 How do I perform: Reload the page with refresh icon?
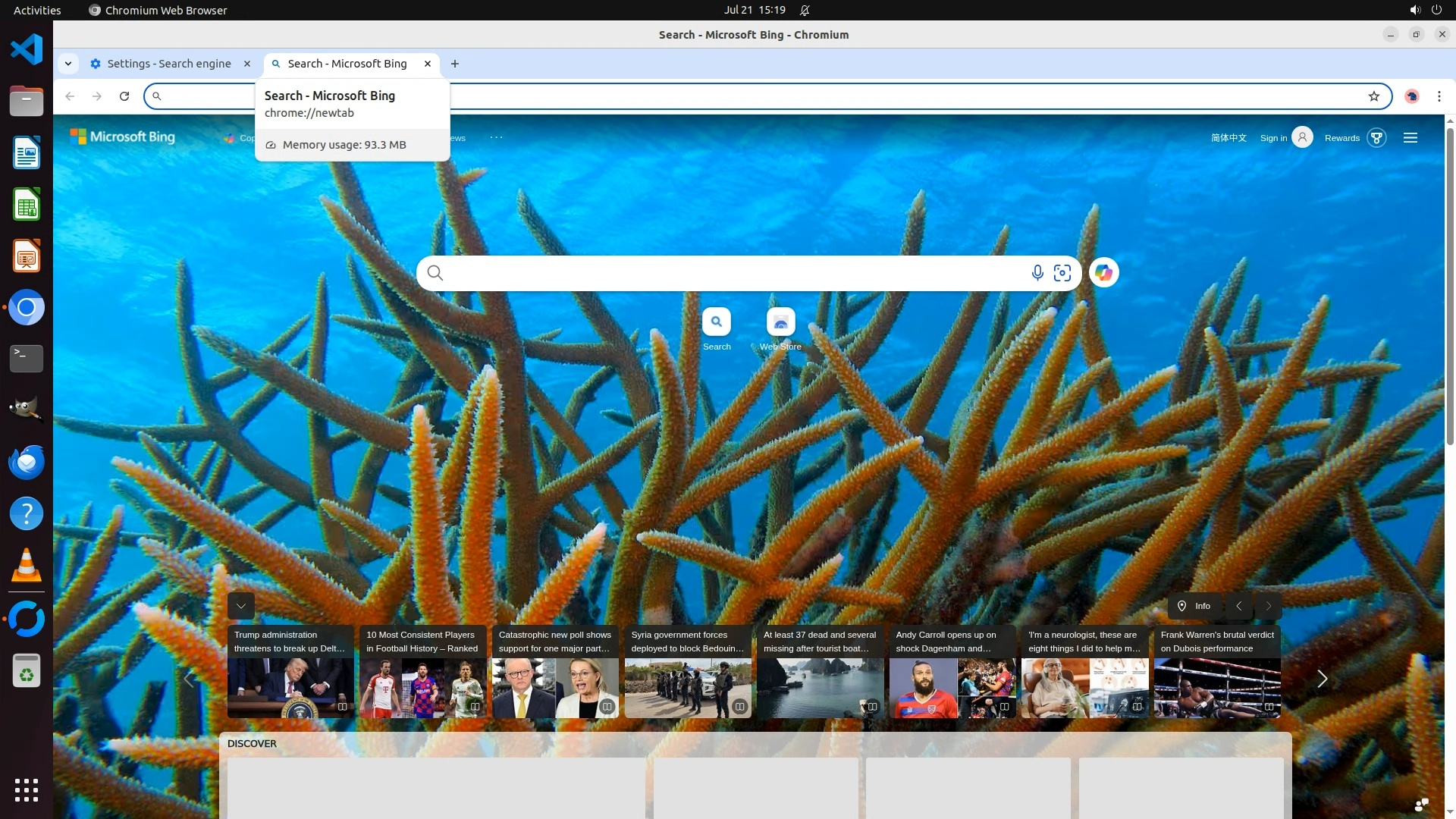[x=124, y=96]
